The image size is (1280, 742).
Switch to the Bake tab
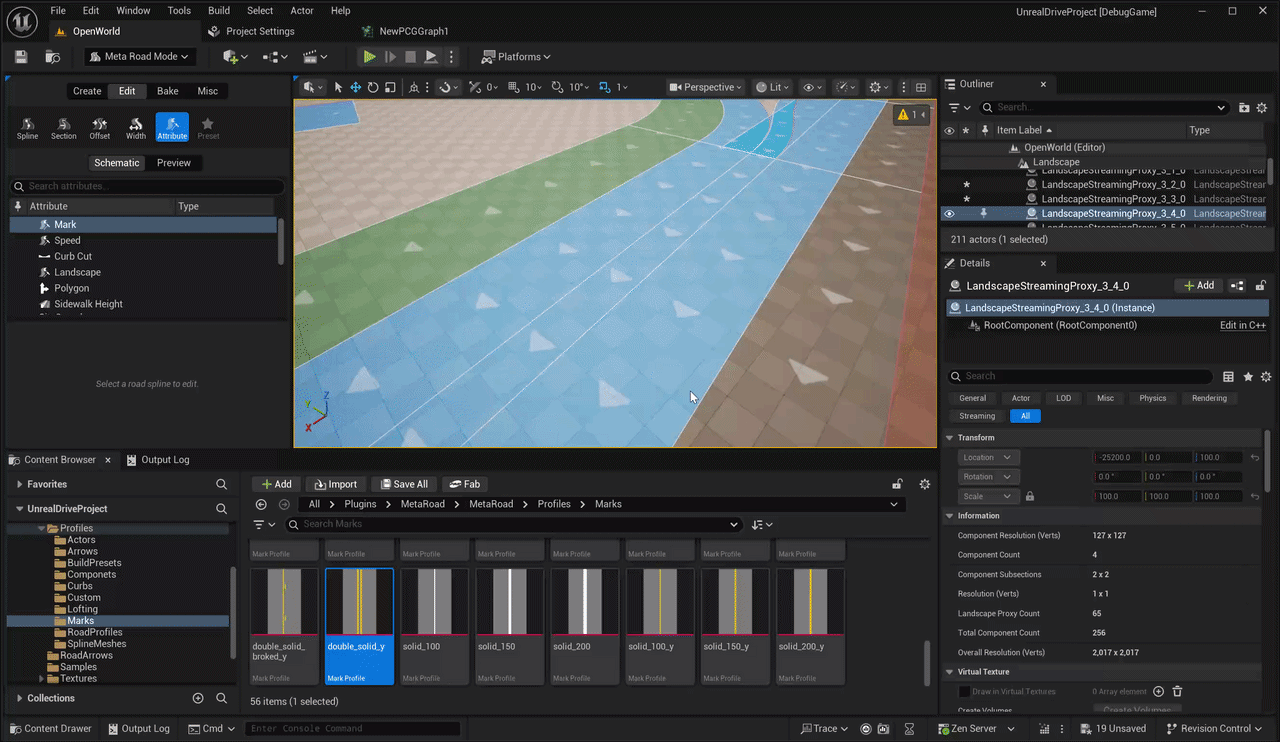pos(167,91)
